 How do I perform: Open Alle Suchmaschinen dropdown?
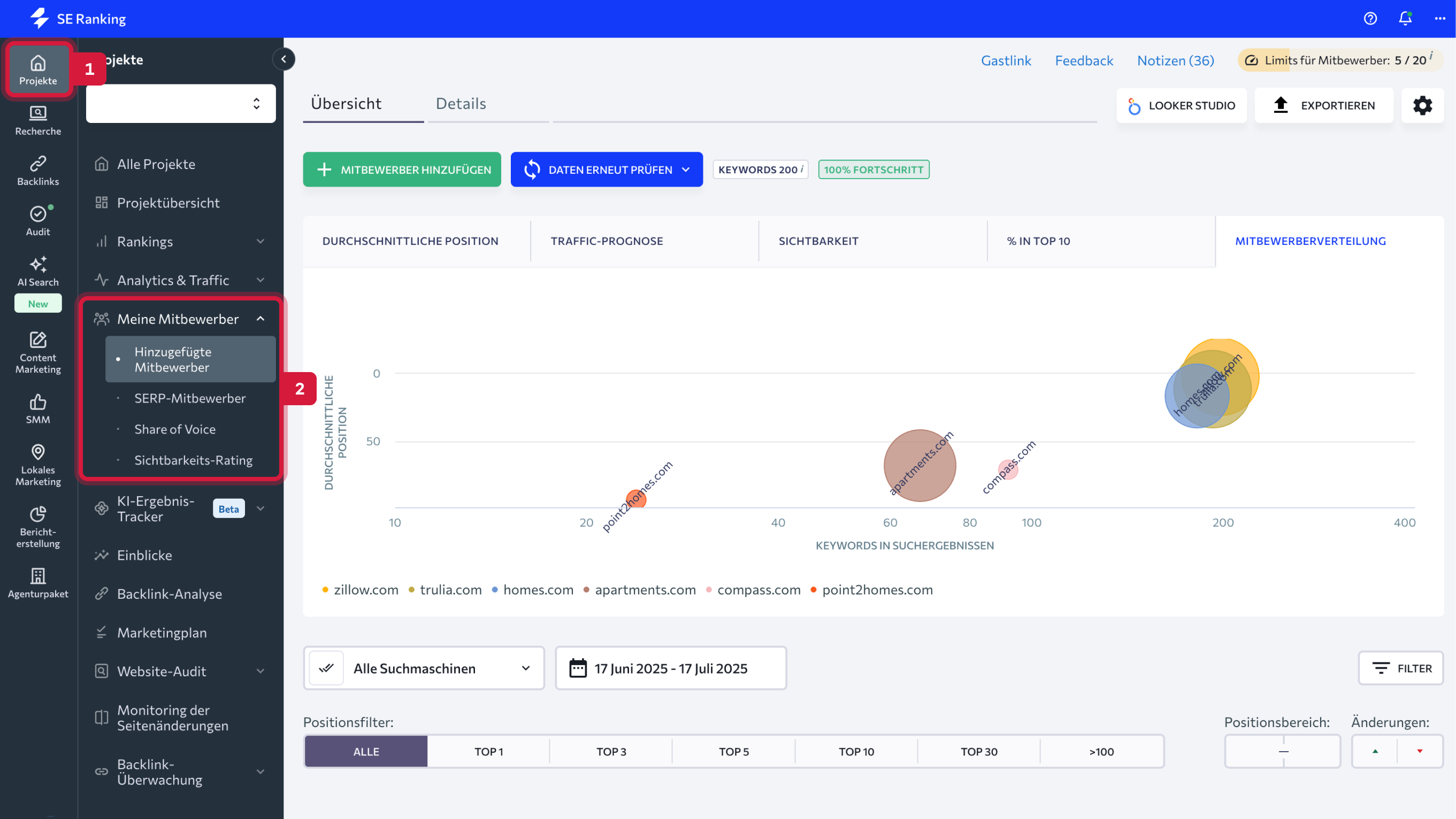pos(424,668)
